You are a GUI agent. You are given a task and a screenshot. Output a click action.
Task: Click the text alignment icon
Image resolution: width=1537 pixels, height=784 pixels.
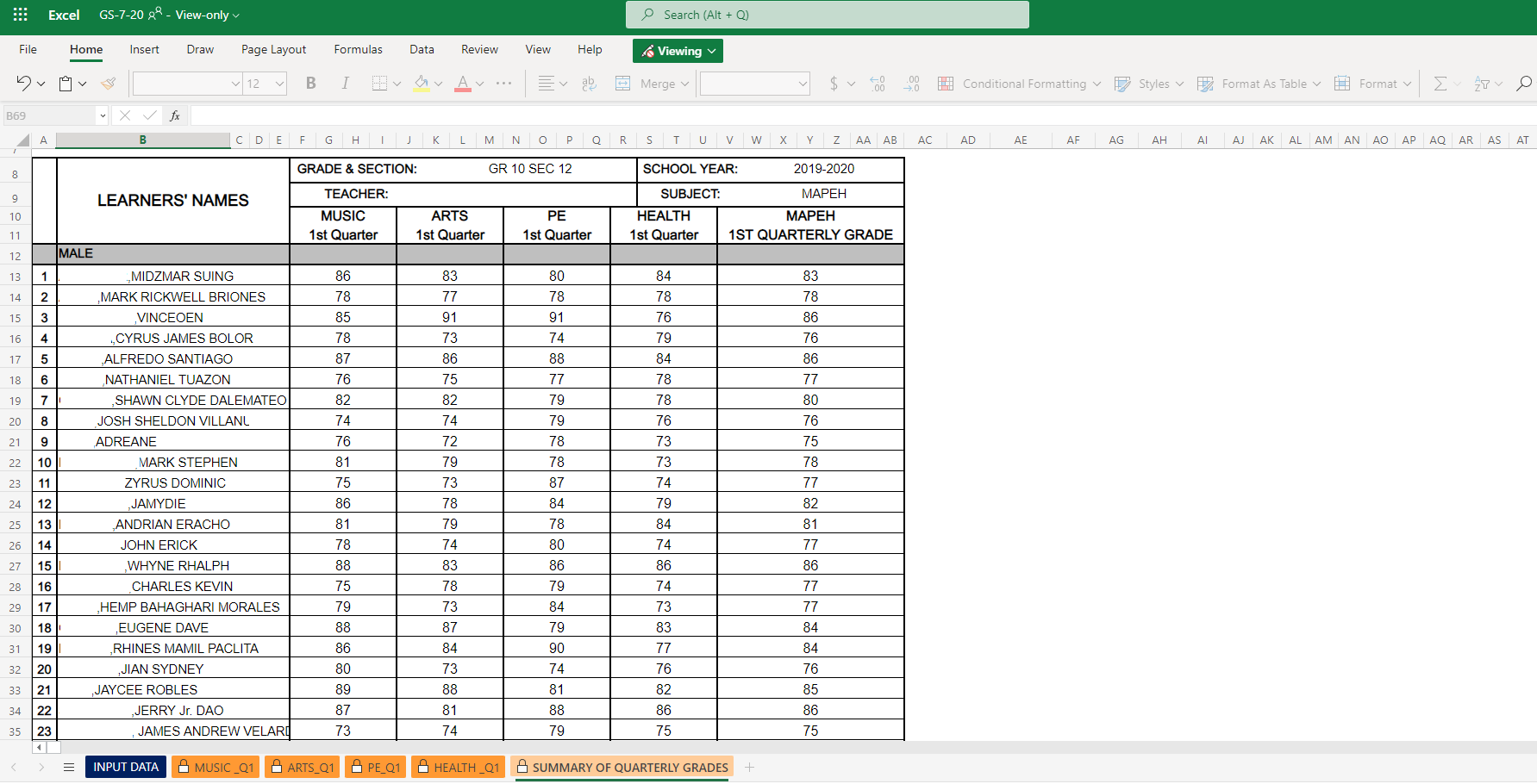point(546,84)
